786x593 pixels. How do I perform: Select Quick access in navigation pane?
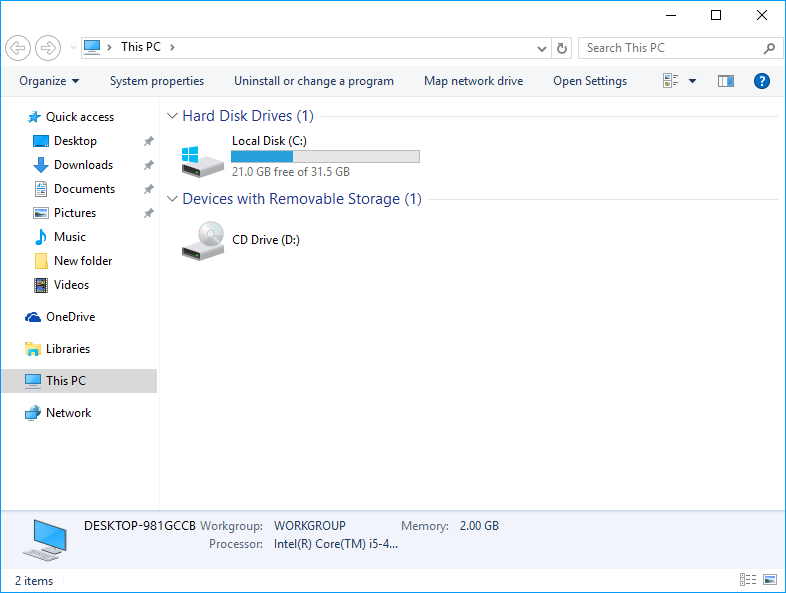coord(80,117)
